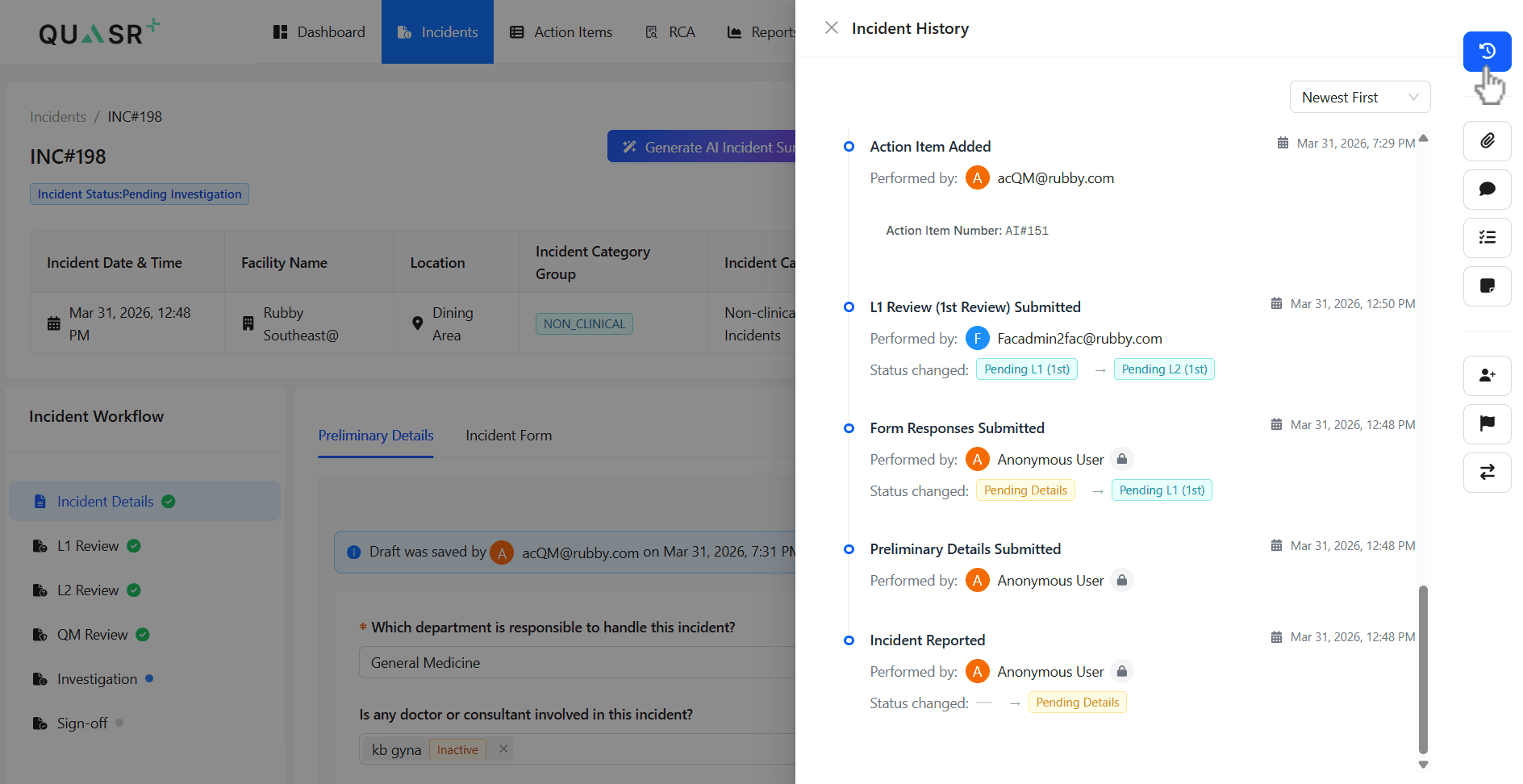The image size is (1523, 784).
Task: Toggle the lock beside Anonymous User
Action: (x=1121, y=458)
